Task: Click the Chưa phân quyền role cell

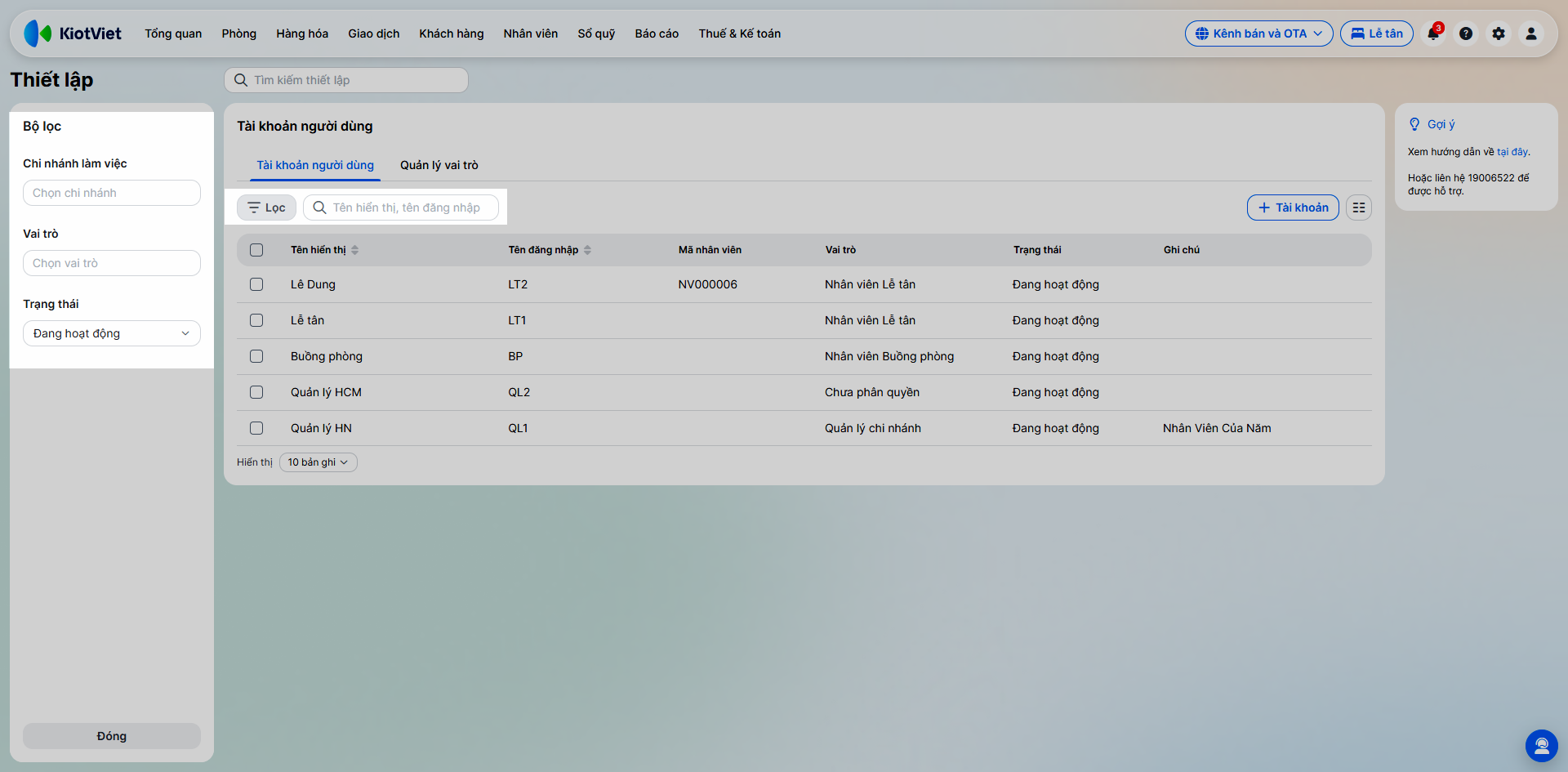Action: (872, 392)
